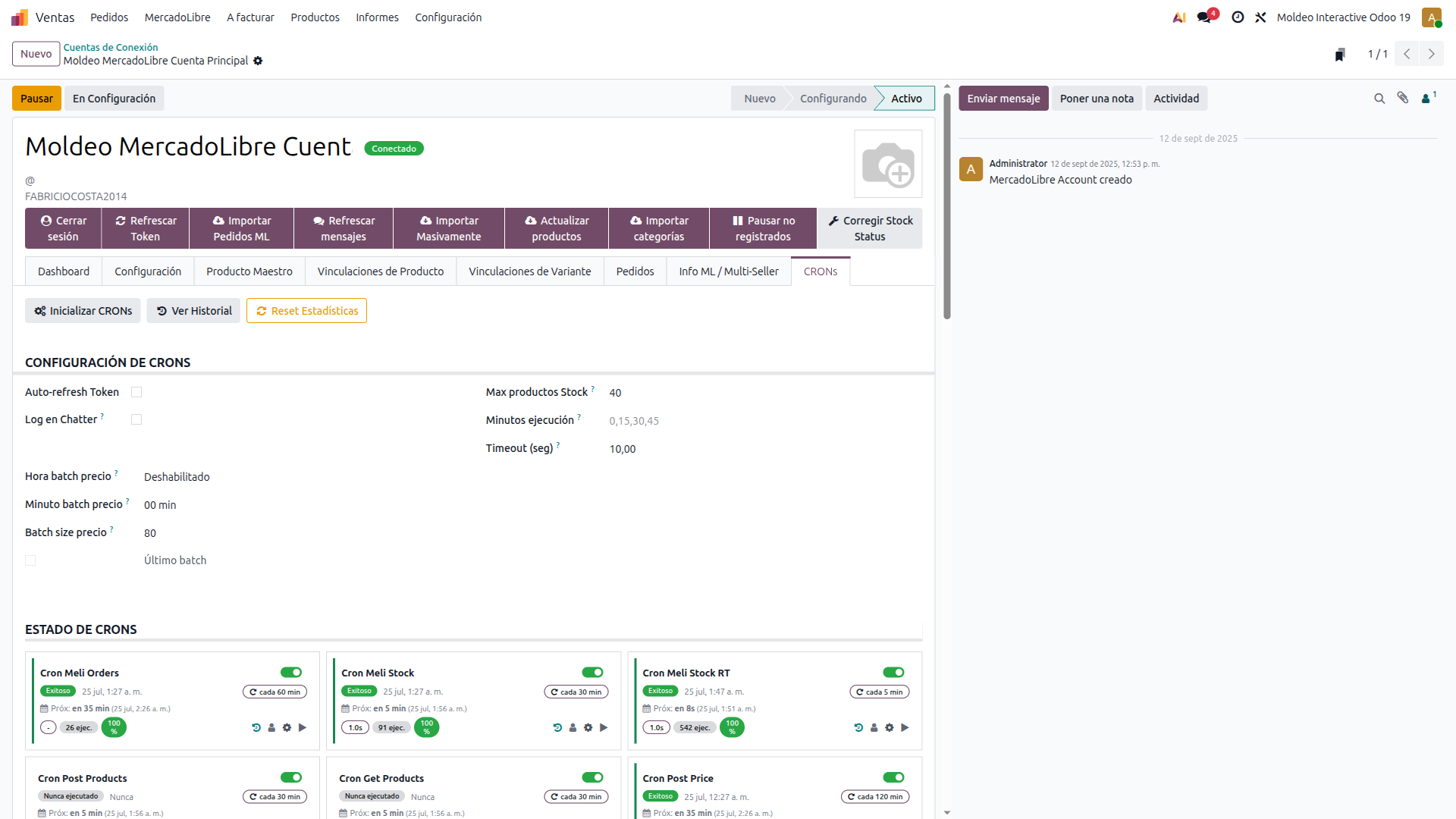Screen dimensions: 1456x819
Task: Switch to the Producto Maestro tab
Action: (249, 271)
